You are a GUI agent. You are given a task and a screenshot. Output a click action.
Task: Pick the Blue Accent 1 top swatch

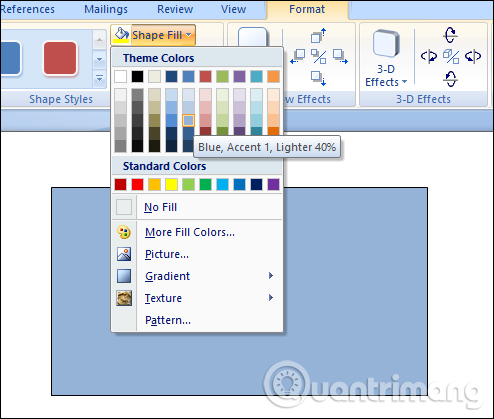click(188, 76)
